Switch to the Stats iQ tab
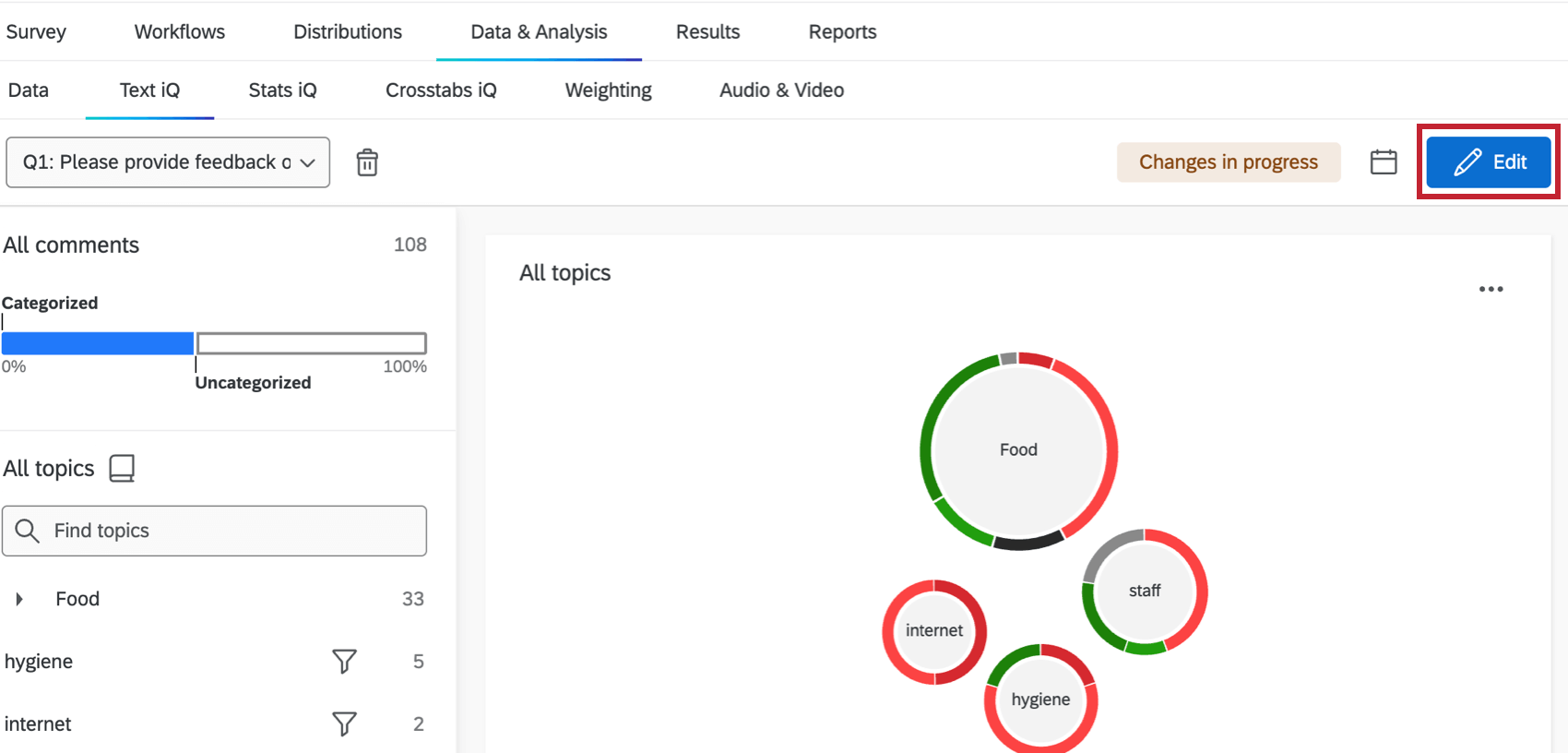 tap(282, 90)
